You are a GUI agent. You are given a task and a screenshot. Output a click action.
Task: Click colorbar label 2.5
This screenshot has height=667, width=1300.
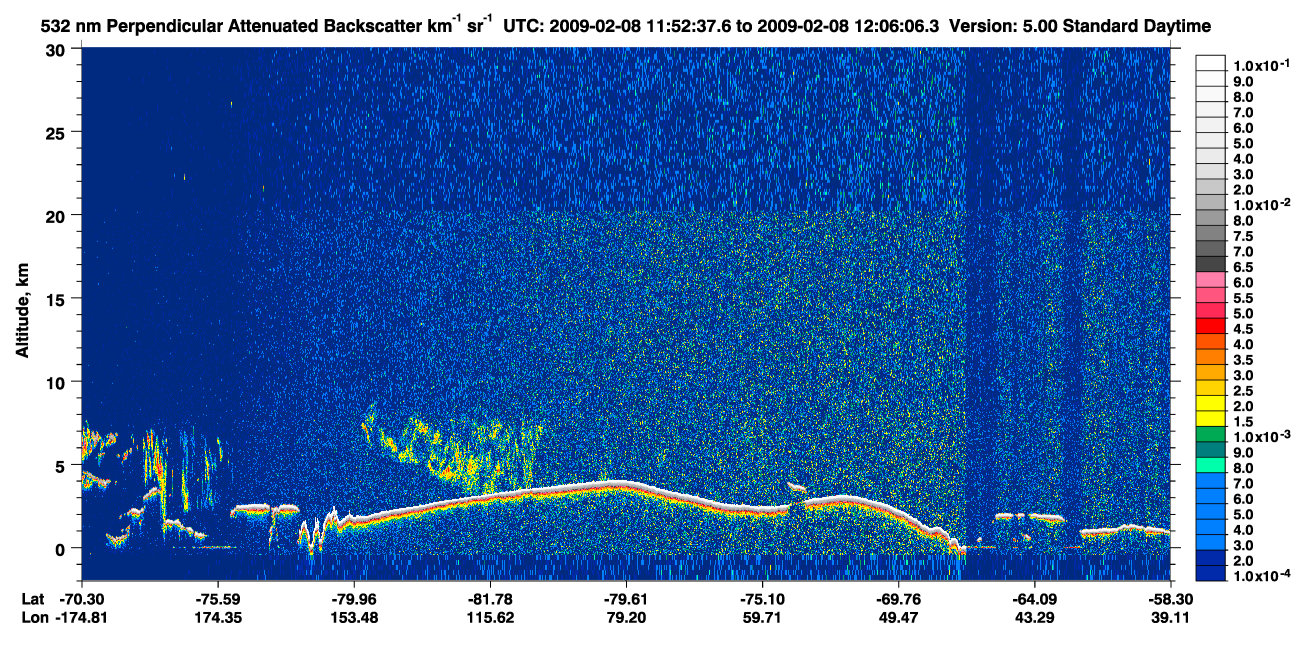click(x=1244, y=391)
